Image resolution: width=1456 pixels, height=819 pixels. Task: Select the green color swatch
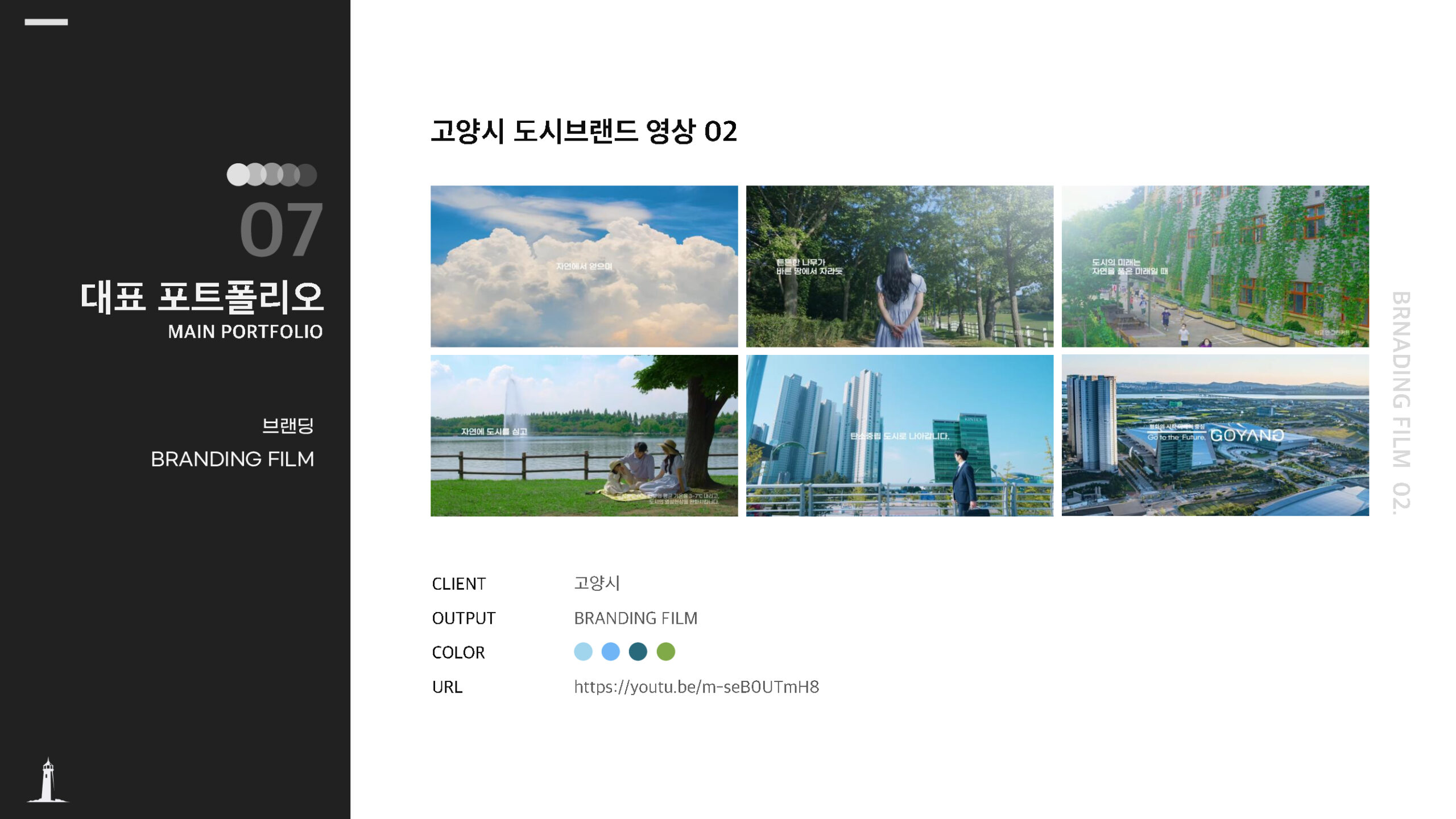(665, 652)
